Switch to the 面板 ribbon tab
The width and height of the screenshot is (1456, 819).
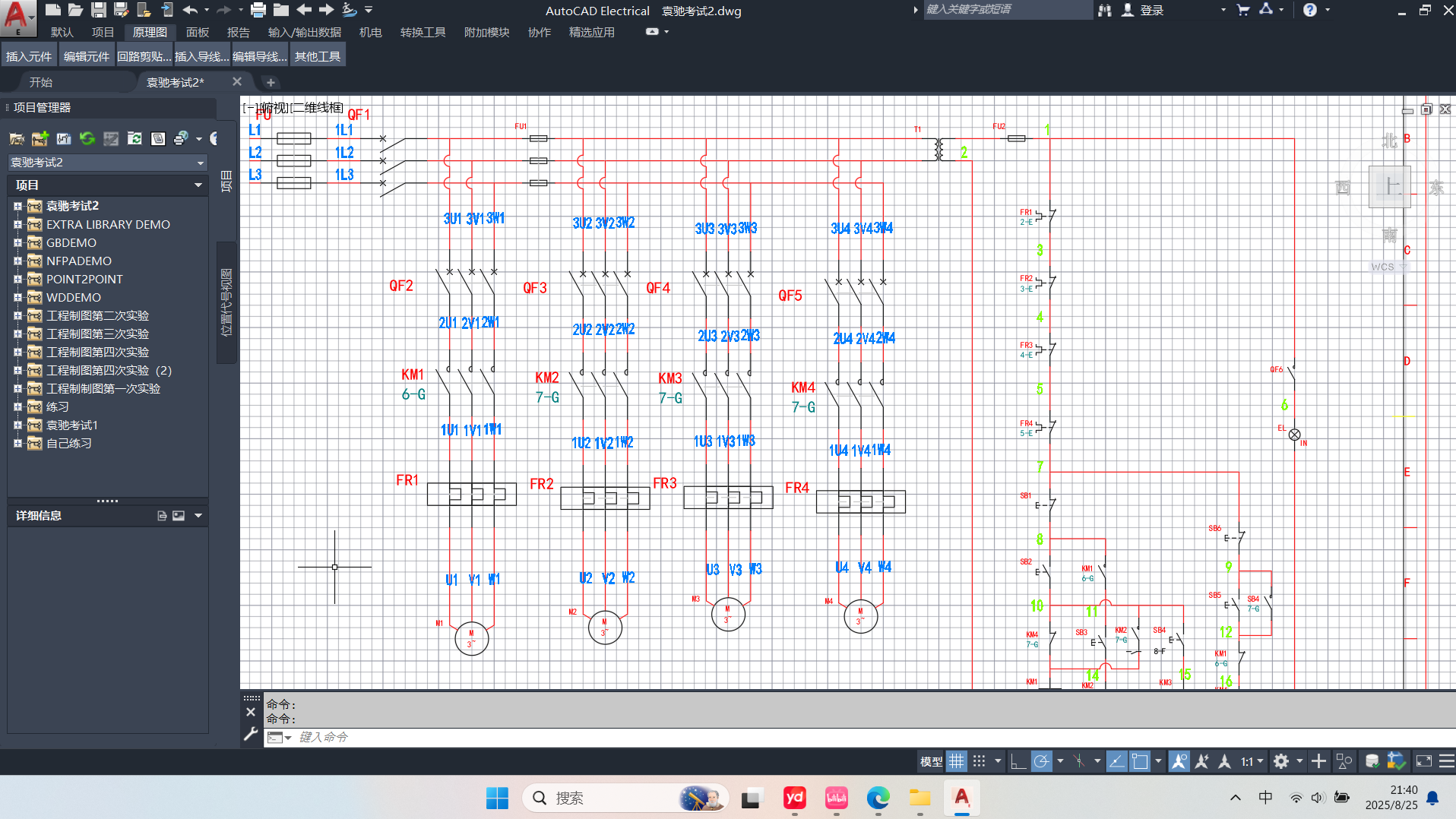pyautogui.click(x=198, y=32)
